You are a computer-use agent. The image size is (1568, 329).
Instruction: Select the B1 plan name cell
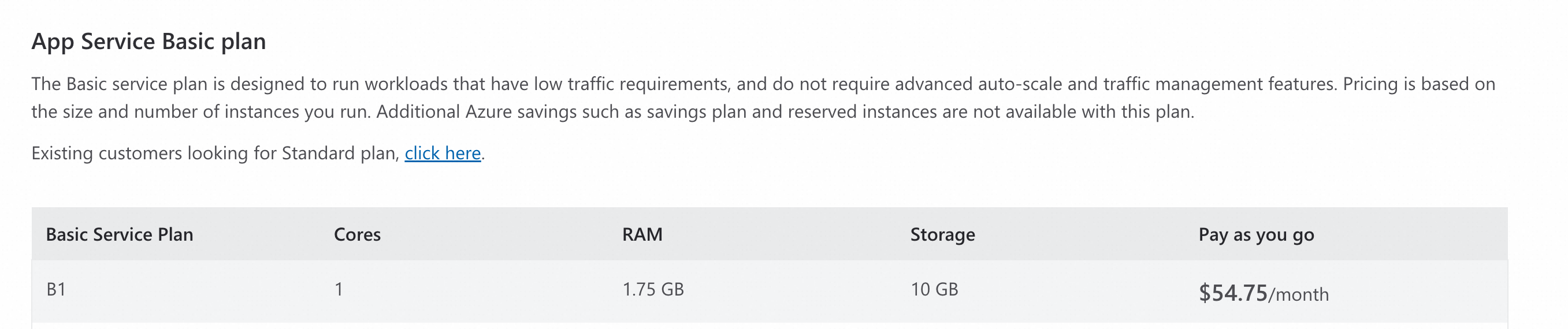(56, 290)
